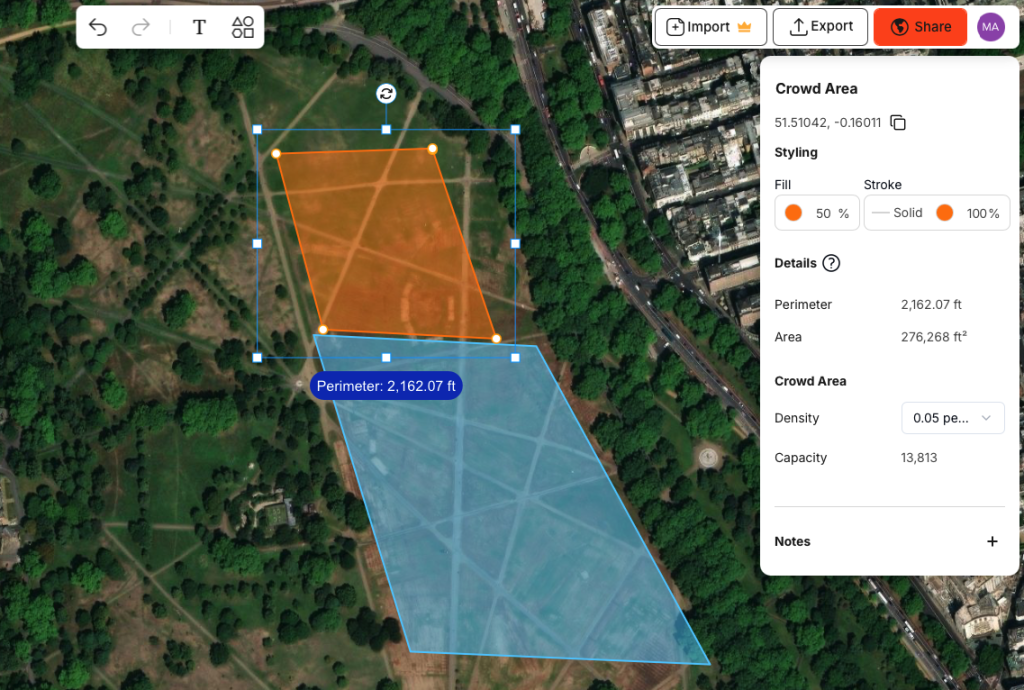Open the Solid stroke style dropdown
The height and width of the screenshot is (690, 1024).
point(897,213)
